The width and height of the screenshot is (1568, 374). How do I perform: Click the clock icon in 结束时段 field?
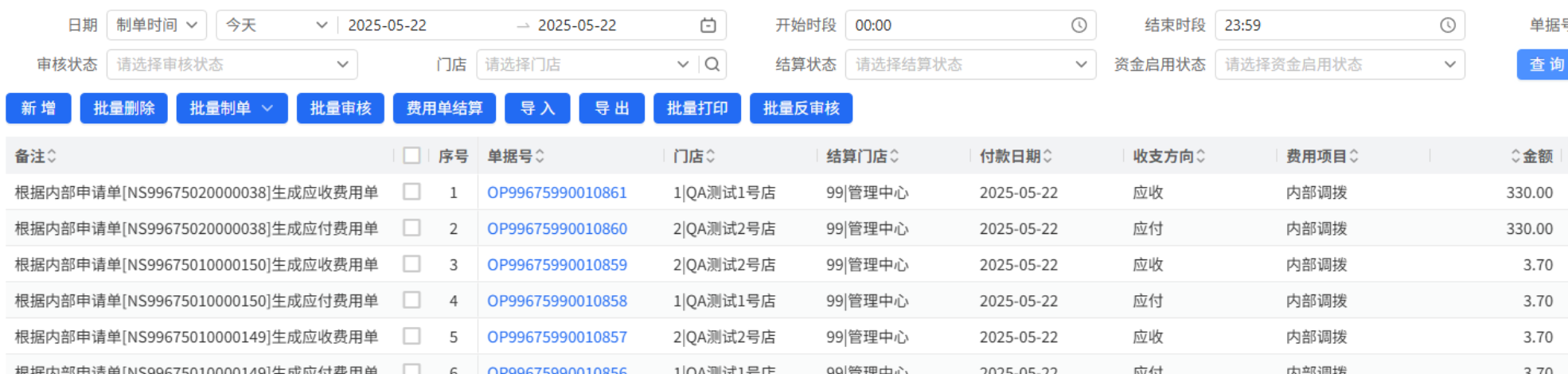(x=1448, y=25)
